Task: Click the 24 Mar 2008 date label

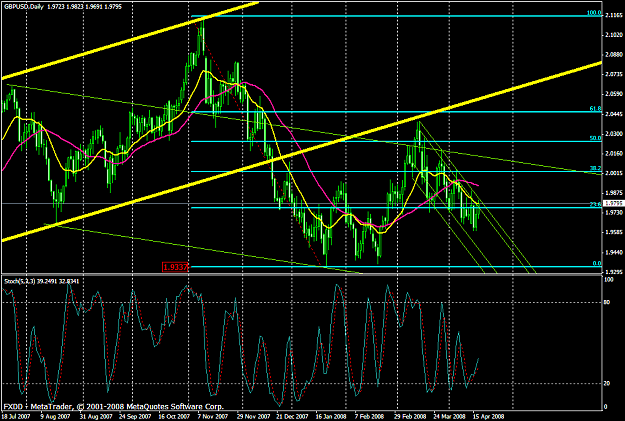Action: pyautogui.click(x=449, y=416)
